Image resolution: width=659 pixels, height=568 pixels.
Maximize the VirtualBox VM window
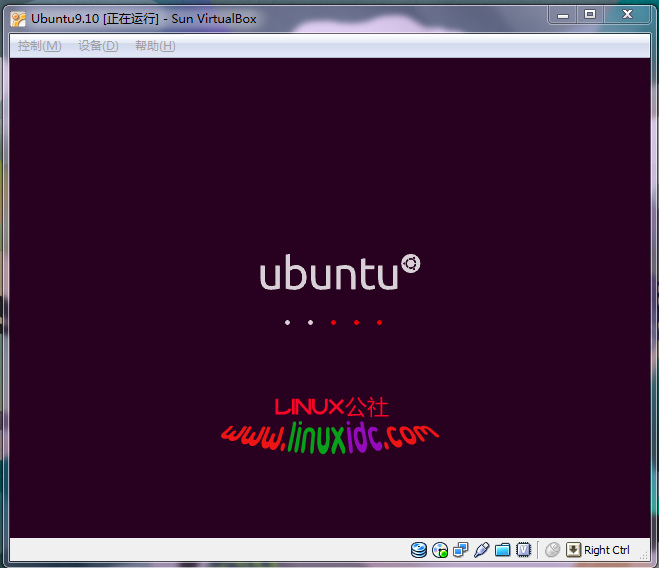tap(590, 15)
